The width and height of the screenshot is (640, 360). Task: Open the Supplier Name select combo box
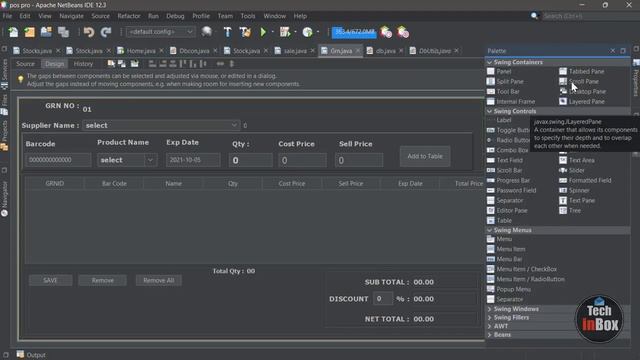(x=161, y=125)
